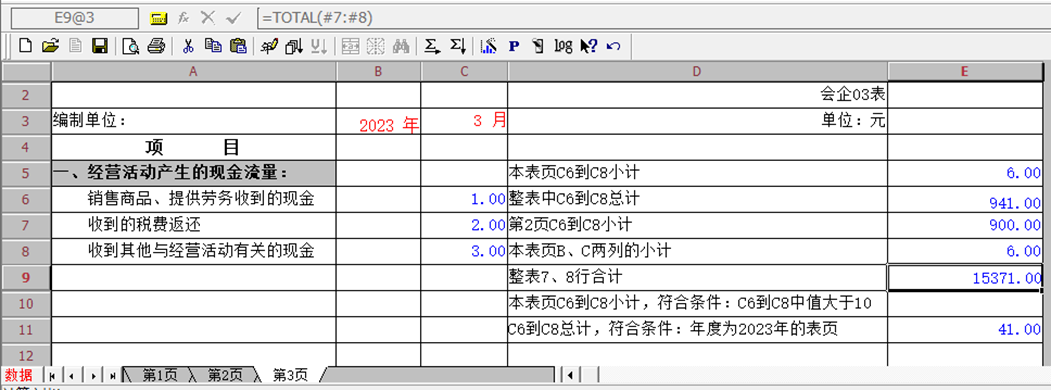Image resolution: width=1051 pixels, height=390 pixels.
Task: Click the pen-and-chart toolbar icon
Action: pos(269,46)
